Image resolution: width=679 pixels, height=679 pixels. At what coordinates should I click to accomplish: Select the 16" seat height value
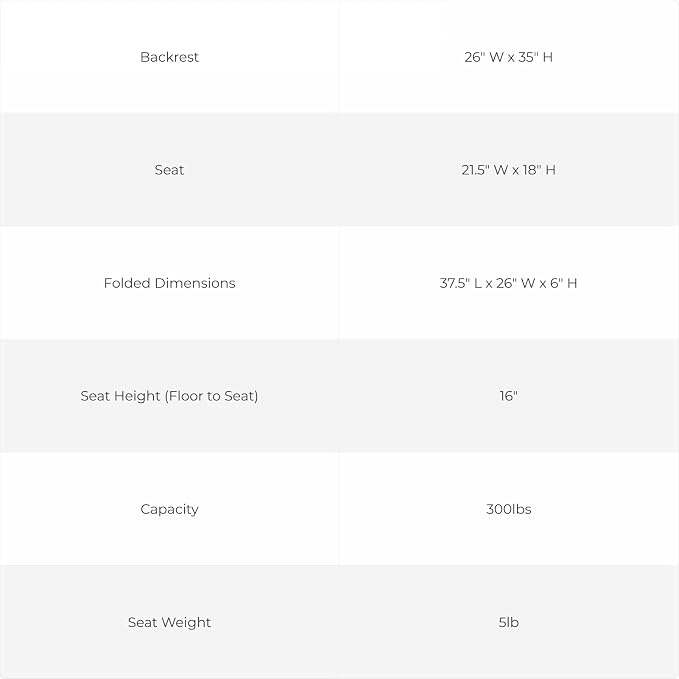[508, 396]
